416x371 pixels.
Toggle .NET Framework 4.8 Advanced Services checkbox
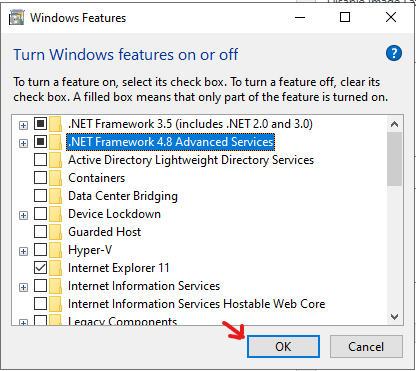coord(40,142)
